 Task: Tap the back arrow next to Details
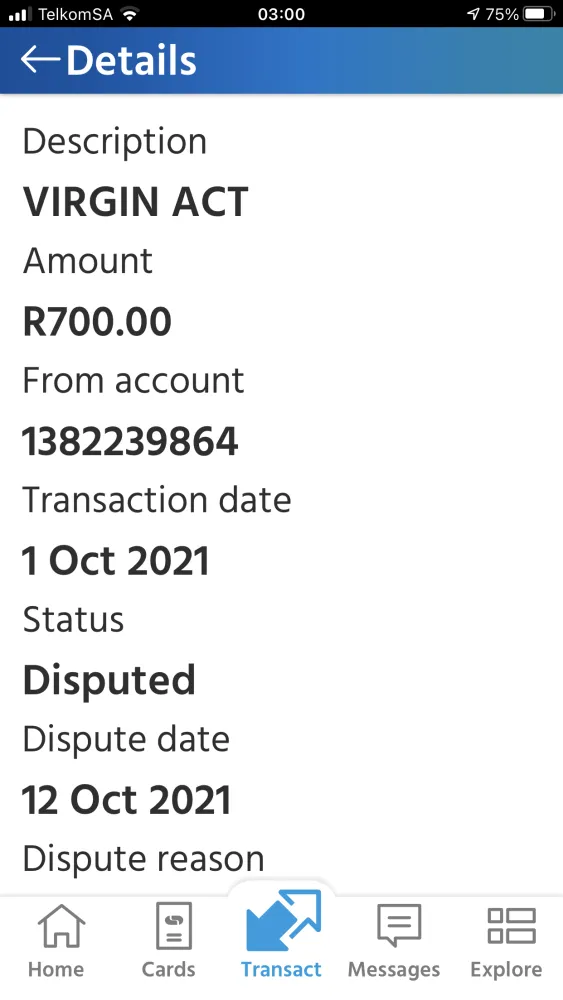(x=40, y=60)
